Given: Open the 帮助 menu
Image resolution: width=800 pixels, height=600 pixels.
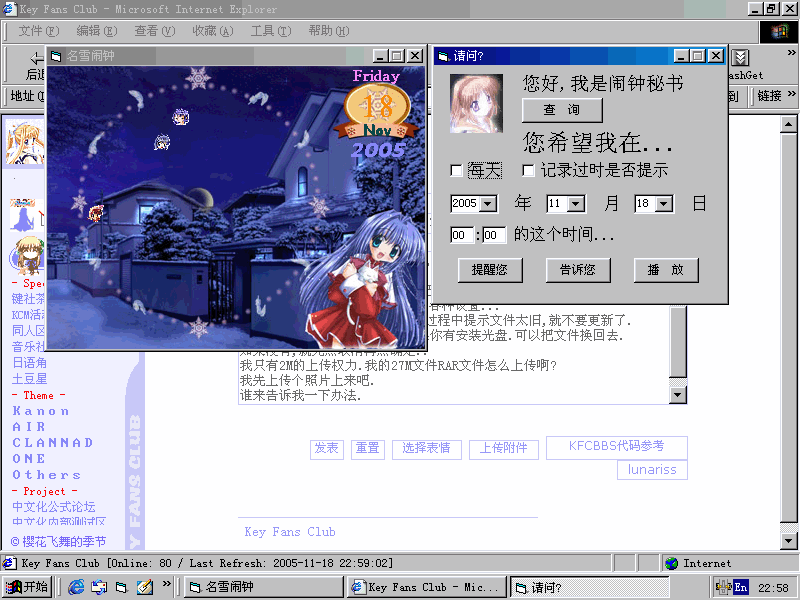Looking at the screenshot, I should 329,31.
